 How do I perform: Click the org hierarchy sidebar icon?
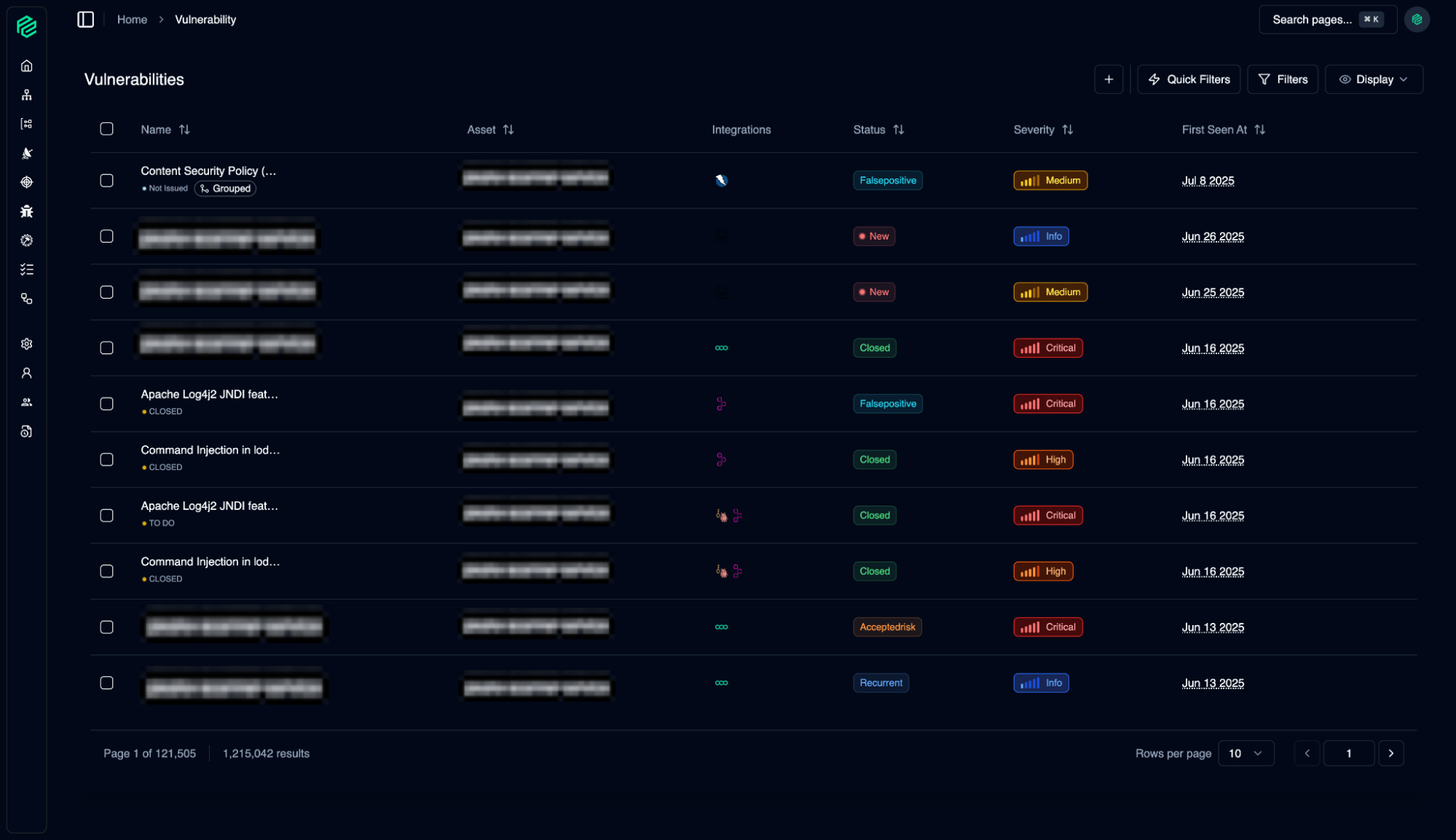coord(27,95)
